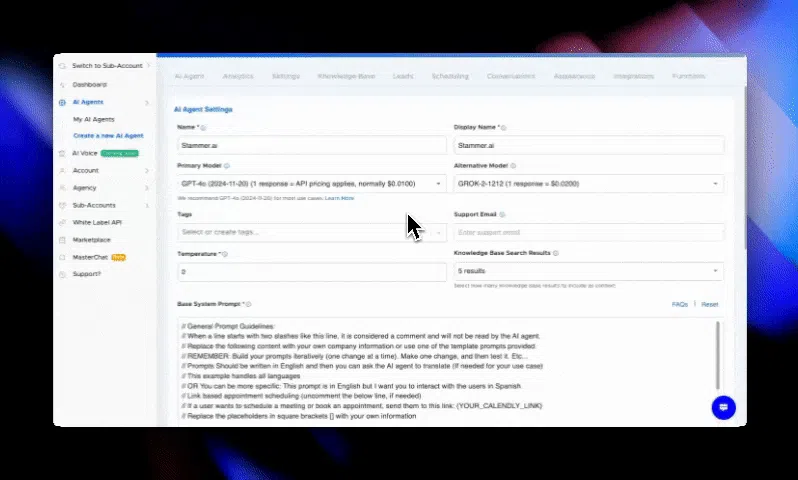Open Marketplace menu item
The width and height of the screenshot is (798, 480).
click(92, 240)
